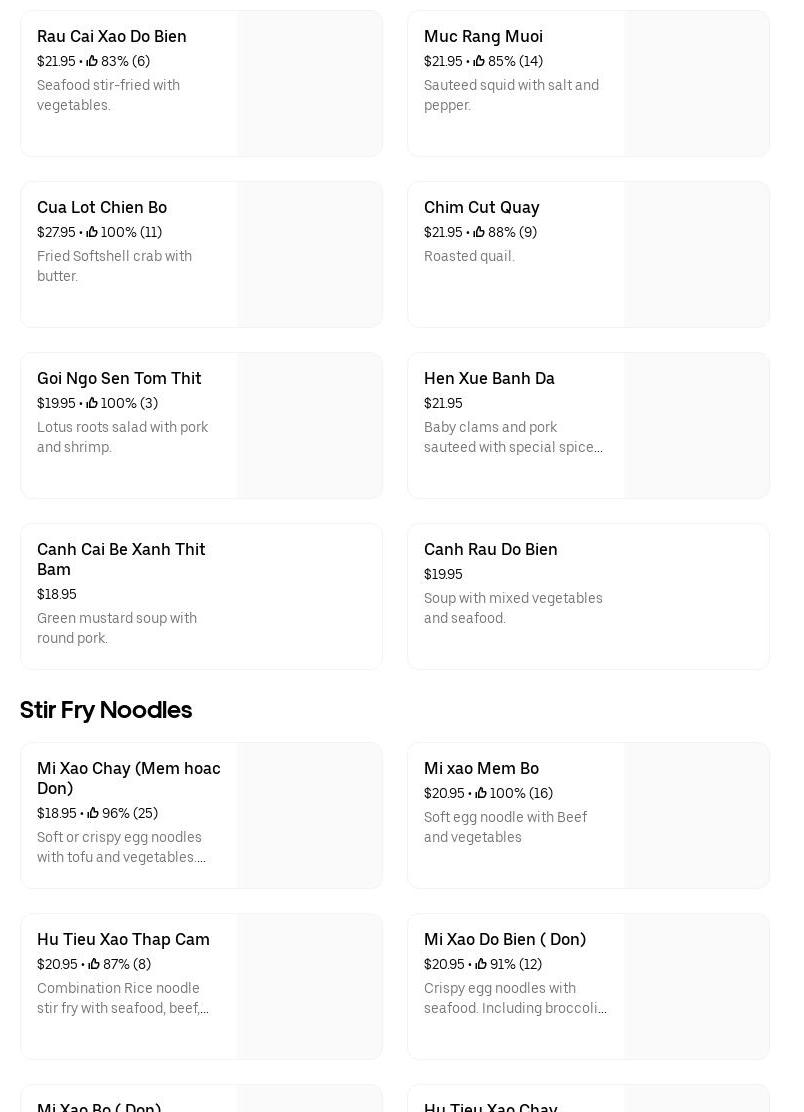This screenshot has width=804, height=1112.
Task: Click the Roasted quail description text
Action: point(469,257)
